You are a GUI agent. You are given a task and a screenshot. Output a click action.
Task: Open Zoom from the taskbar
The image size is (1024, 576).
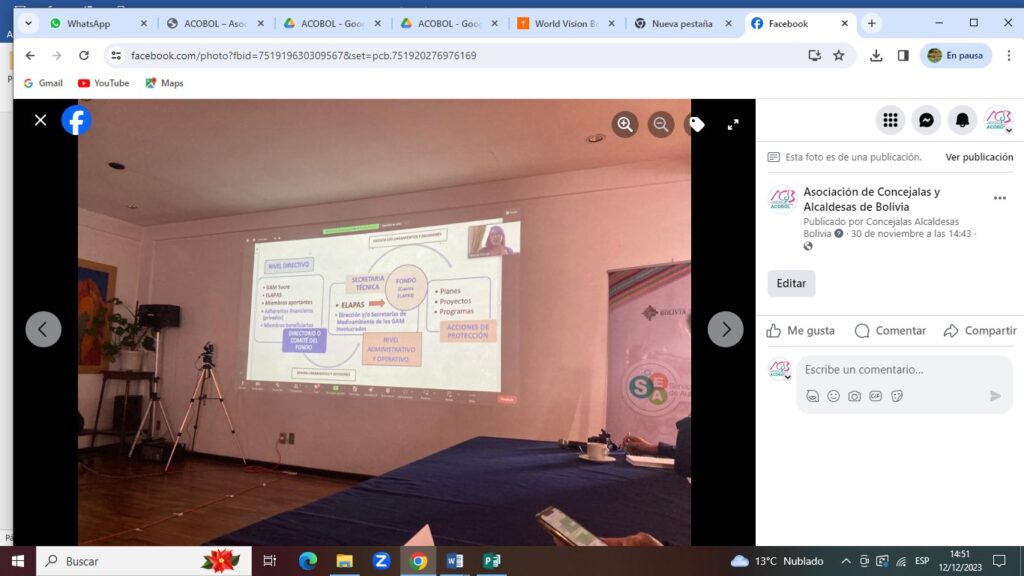381,561
